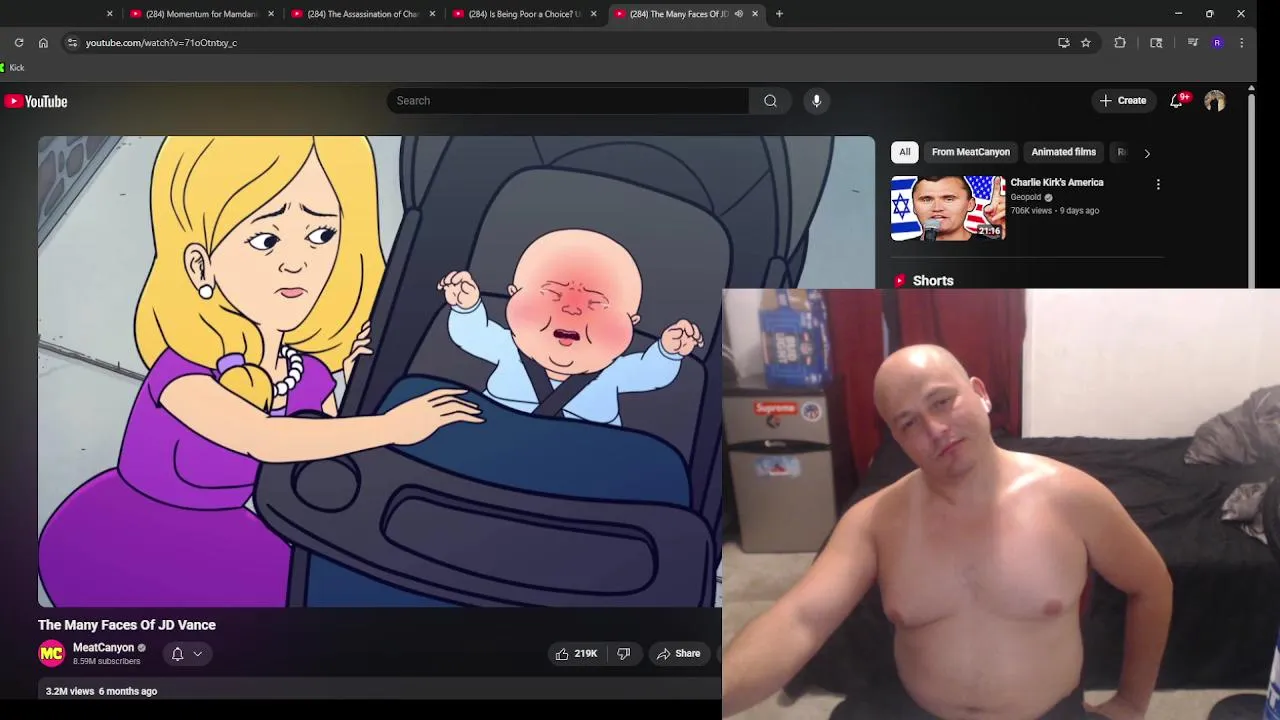This screenshot has width=1280, height=720.
Task: Mute the Many Faces Of JD tab audio icon
Action: pyautogui.click(x=739, y=14)
